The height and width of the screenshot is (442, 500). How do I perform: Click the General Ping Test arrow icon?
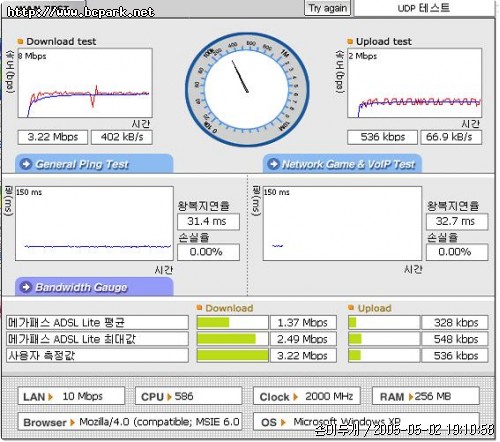click(26, 164)
